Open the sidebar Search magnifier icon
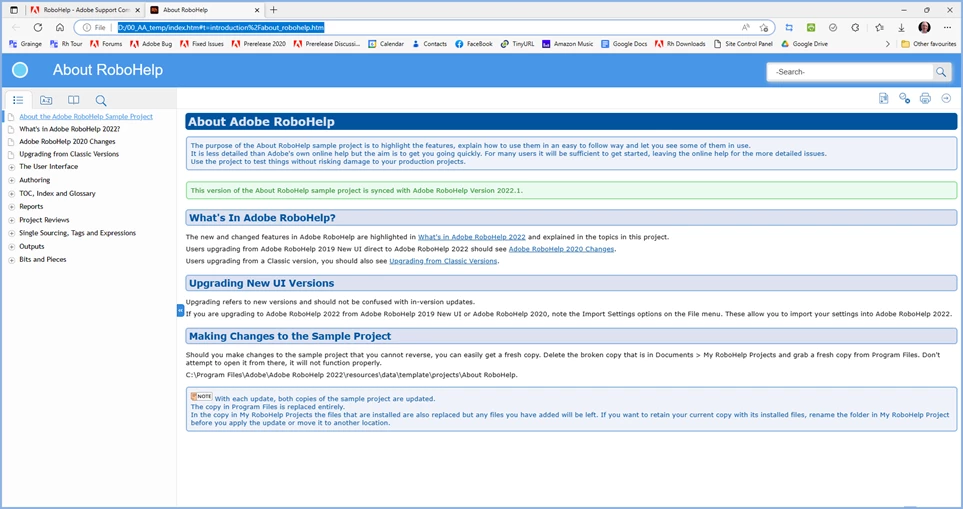This screenshot has height=510, width=964. (x=101, y=100)
